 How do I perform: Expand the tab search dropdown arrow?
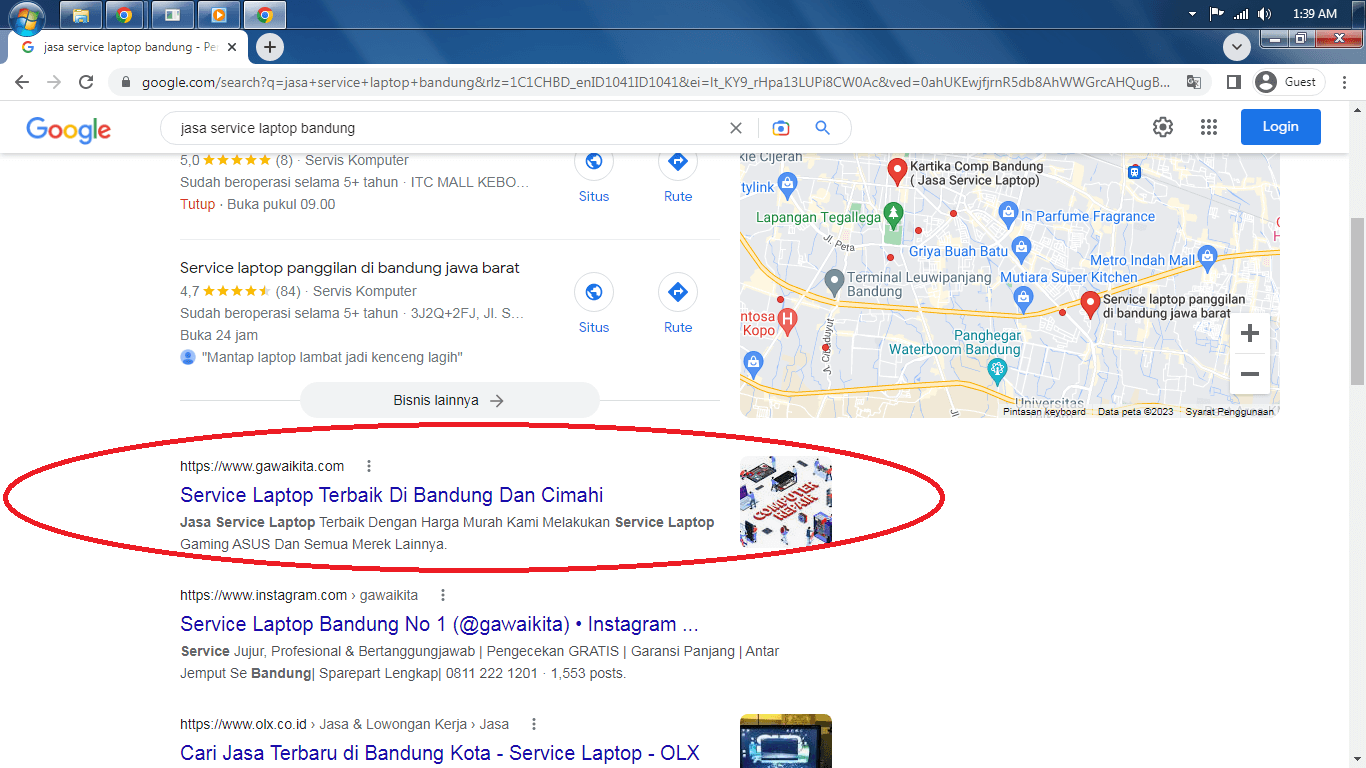1237,47
